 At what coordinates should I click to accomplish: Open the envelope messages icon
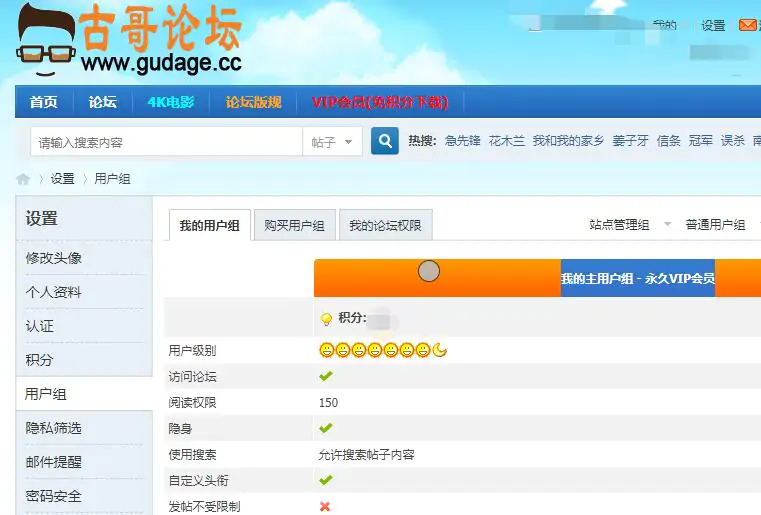pos(748,24)
